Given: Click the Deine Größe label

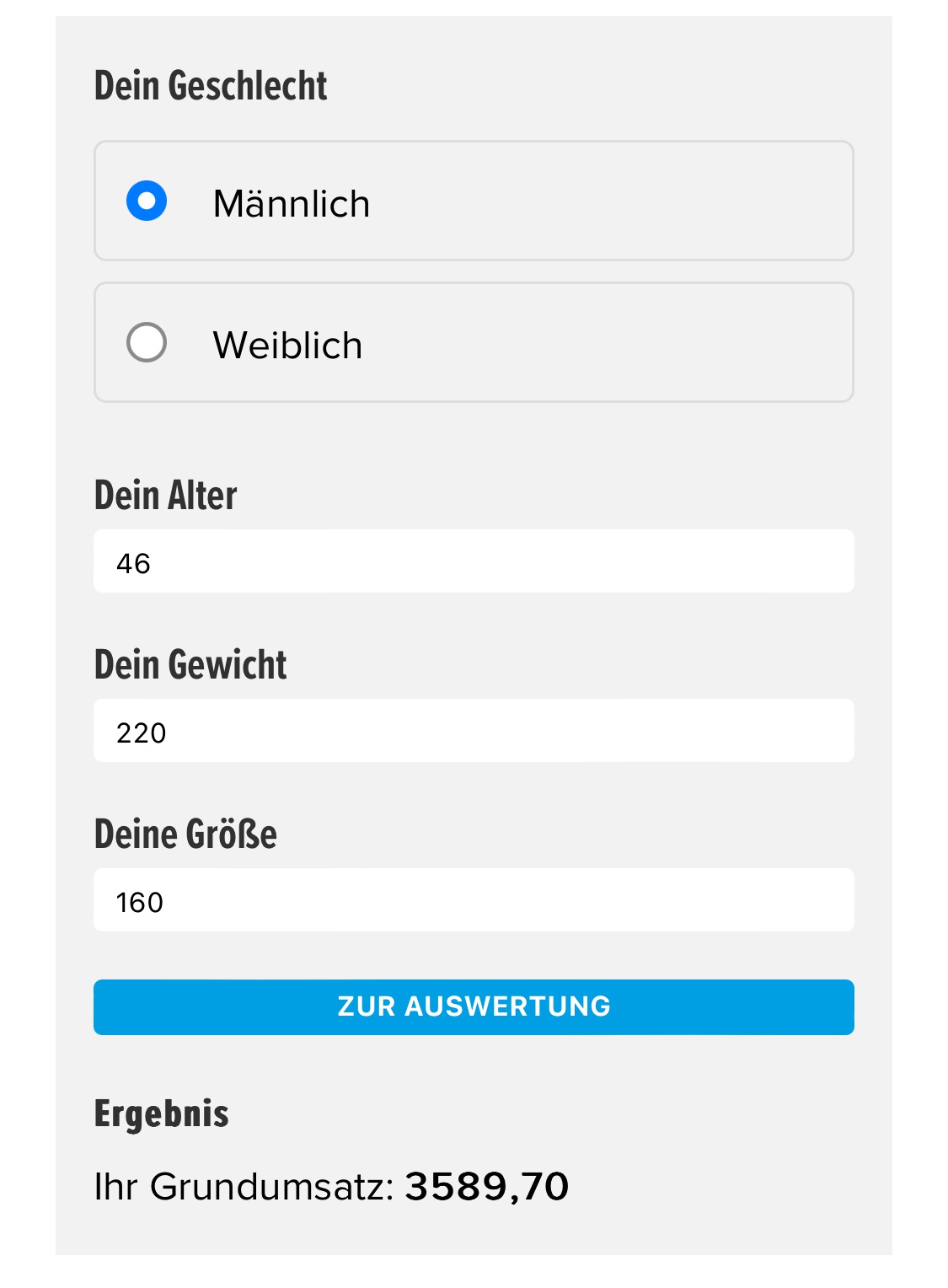Looking at the screenshot, I should pos(185,835).
